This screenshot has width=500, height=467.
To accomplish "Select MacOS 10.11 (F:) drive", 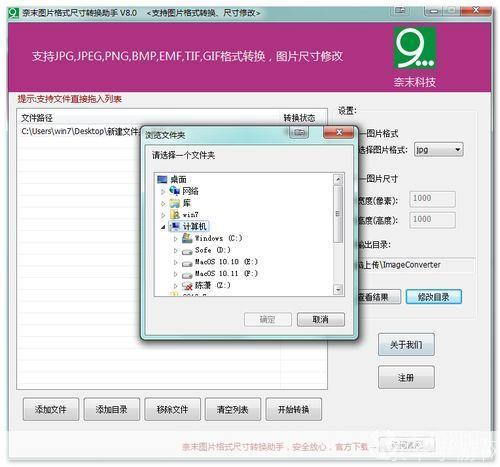I will pyautogui.click(x=226, y=274).
